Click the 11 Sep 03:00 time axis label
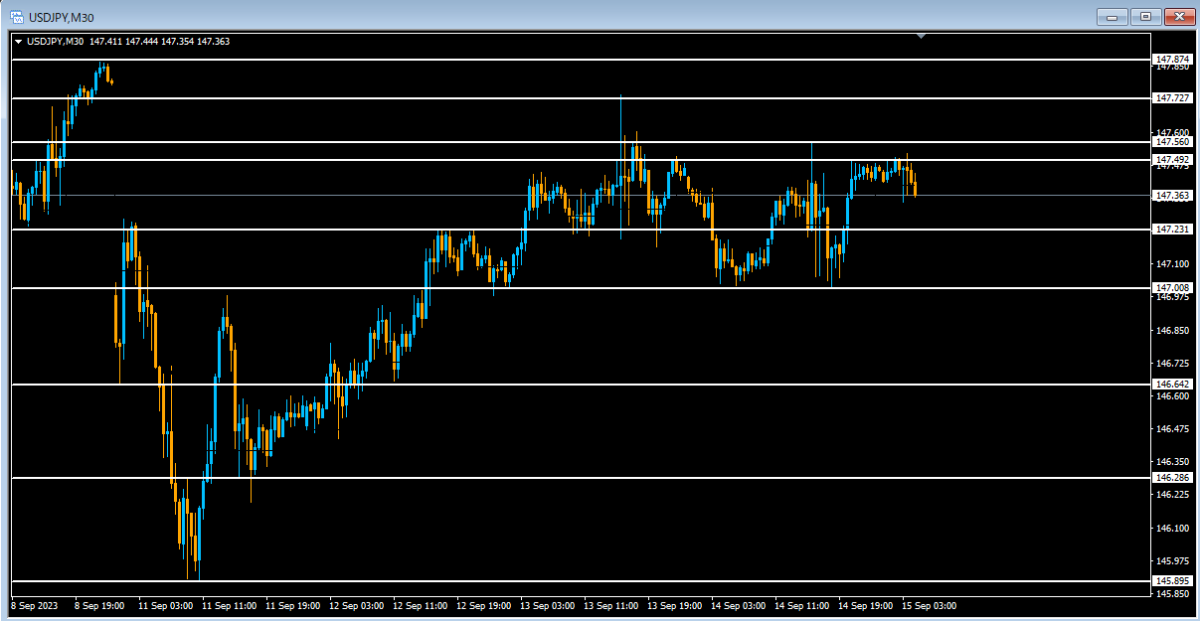Screen dimensions: 1200x621 (164, 605)
